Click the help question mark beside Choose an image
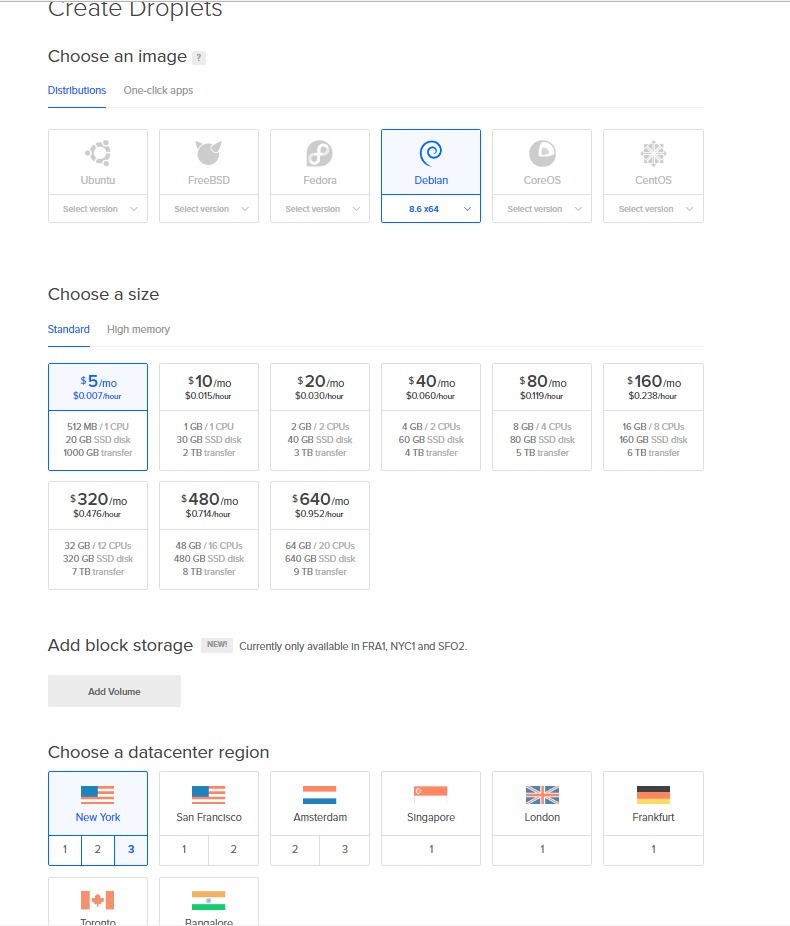Viewport: 790px width, 926px height. point(199,58)
